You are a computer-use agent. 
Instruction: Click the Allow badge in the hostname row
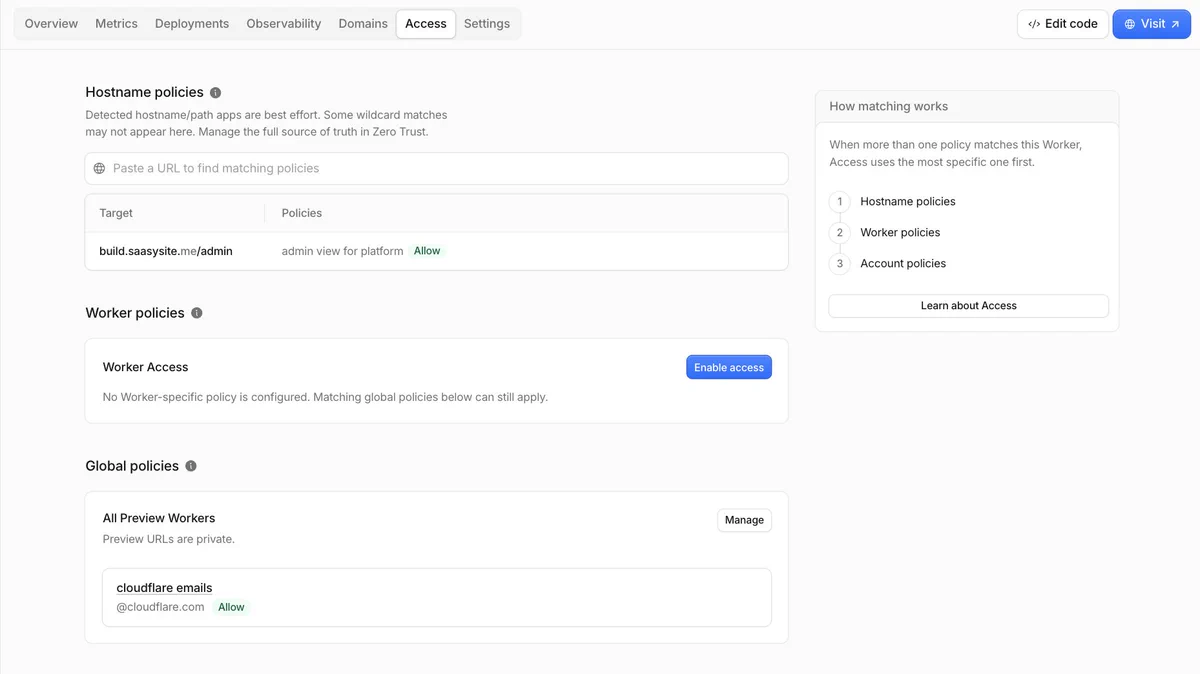pyautogui.click(x=427, y=251)
